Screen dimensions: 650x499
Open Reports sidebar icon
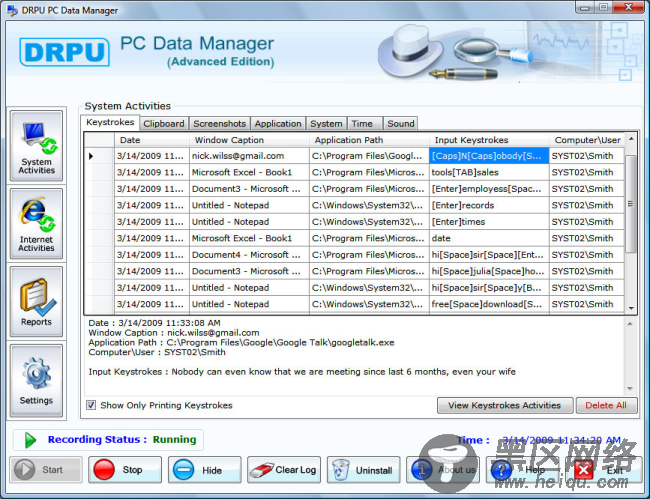pos(36,301)
